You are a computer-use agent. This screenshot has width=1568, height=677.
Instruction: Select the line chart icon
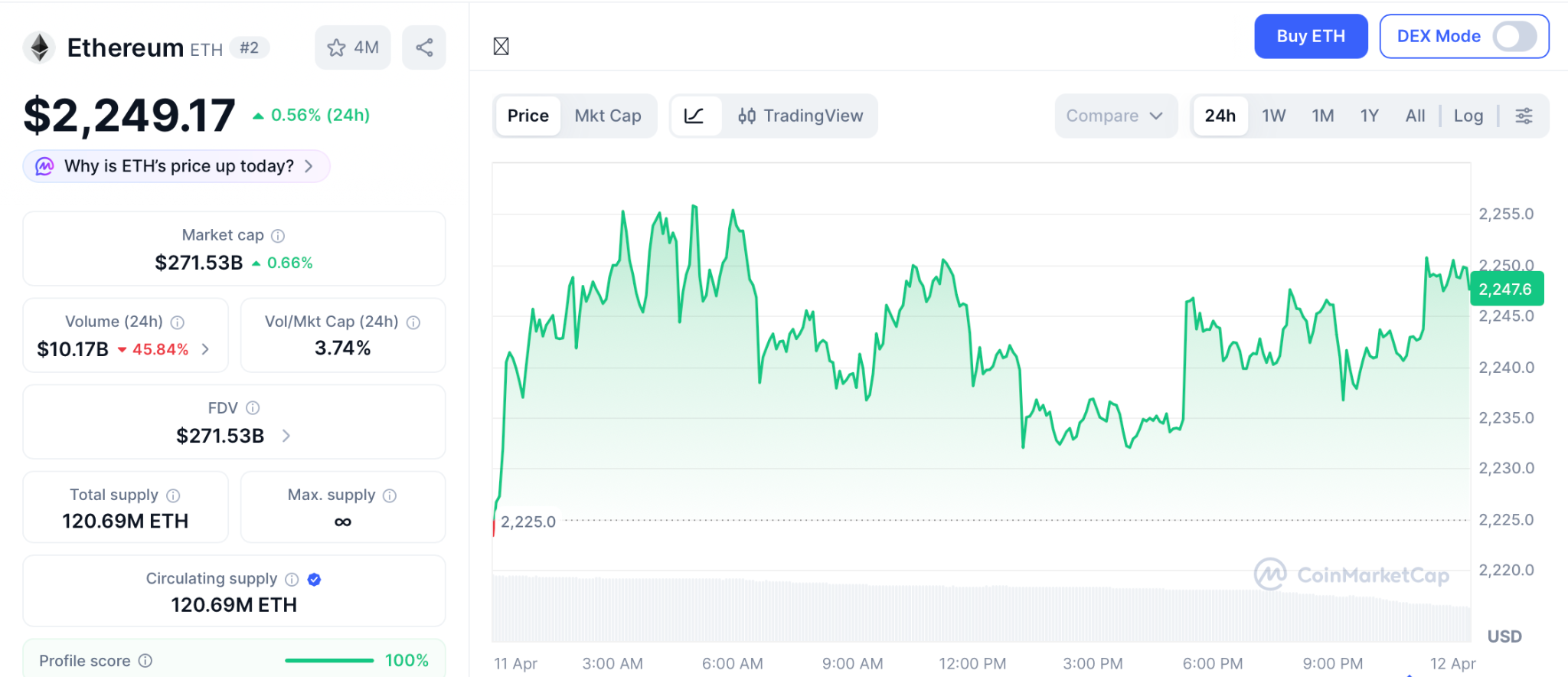tap(694, 116)
